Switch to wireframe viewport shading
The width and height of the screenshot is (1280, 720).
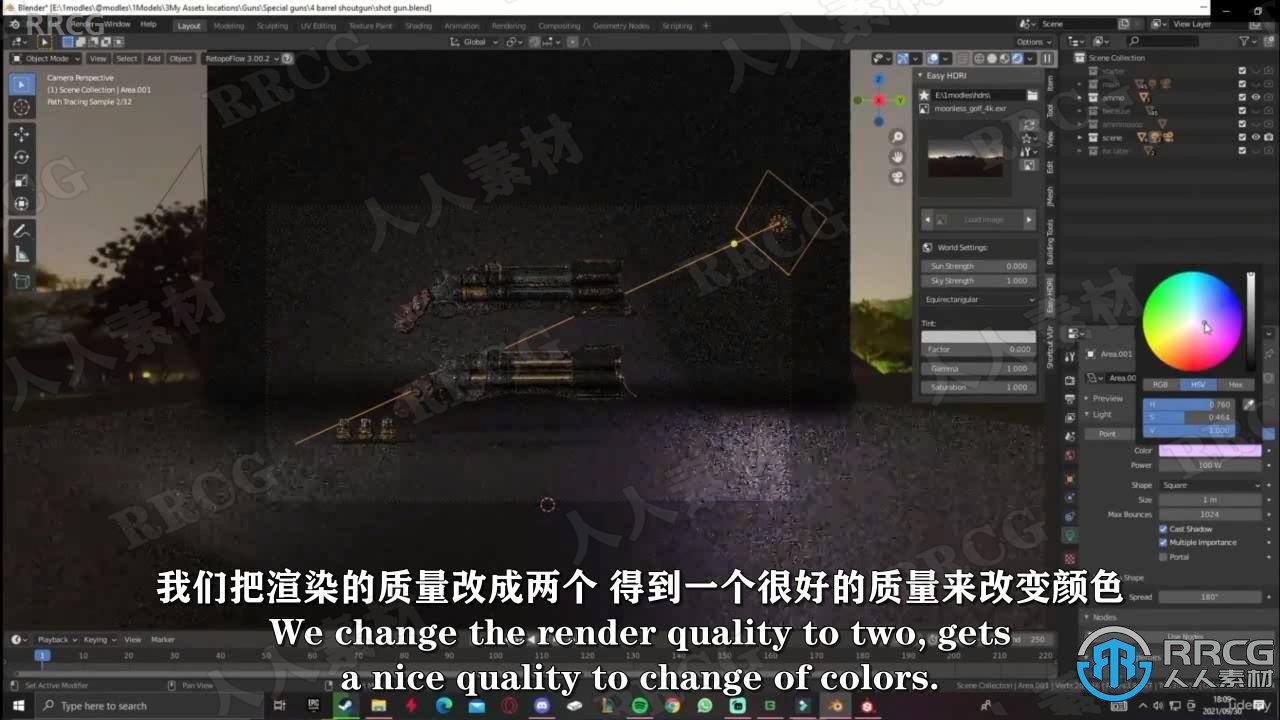click(977, 59)
